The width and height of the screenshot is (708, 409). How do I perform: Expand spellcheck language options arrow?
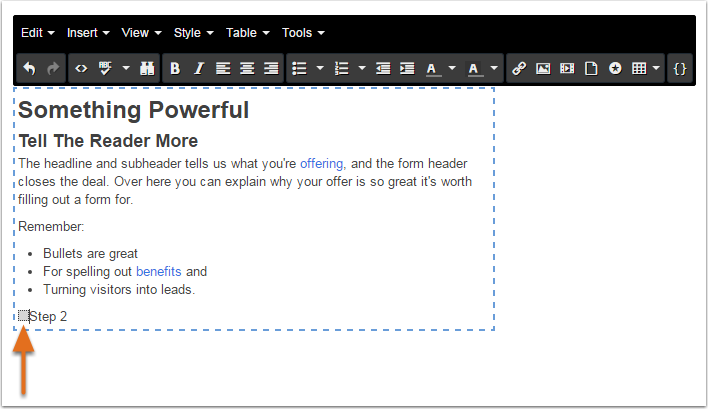pyautogui.click(x=126, y=69)
